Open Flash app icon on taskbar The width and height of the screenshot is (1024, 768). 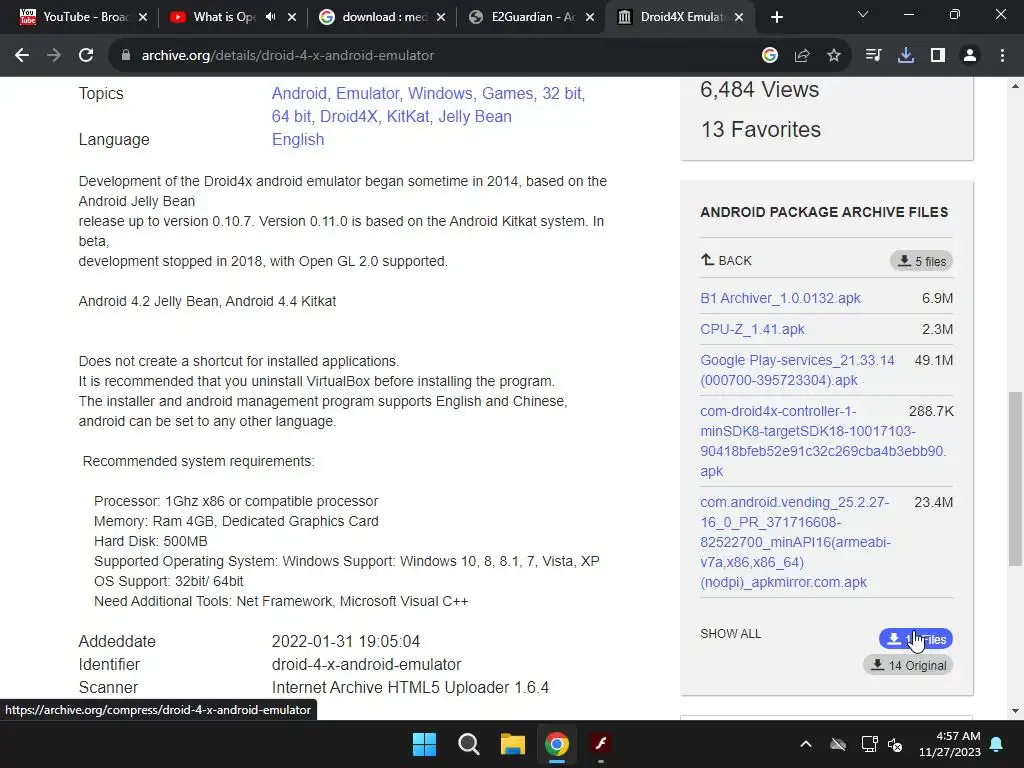click(601, 744)
